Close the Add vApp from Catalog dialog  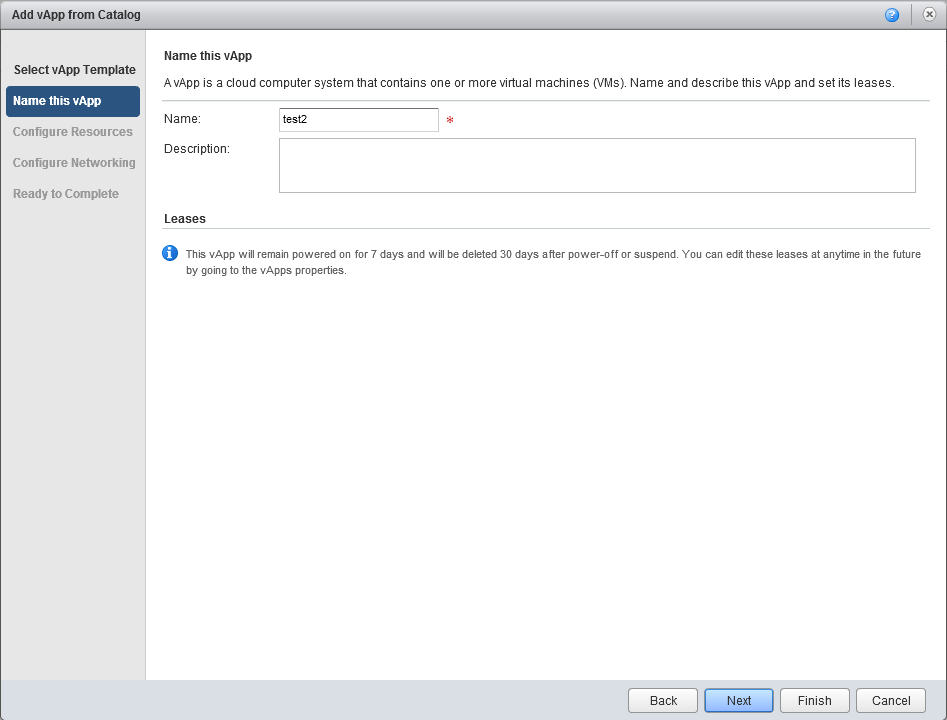(929, 14)
